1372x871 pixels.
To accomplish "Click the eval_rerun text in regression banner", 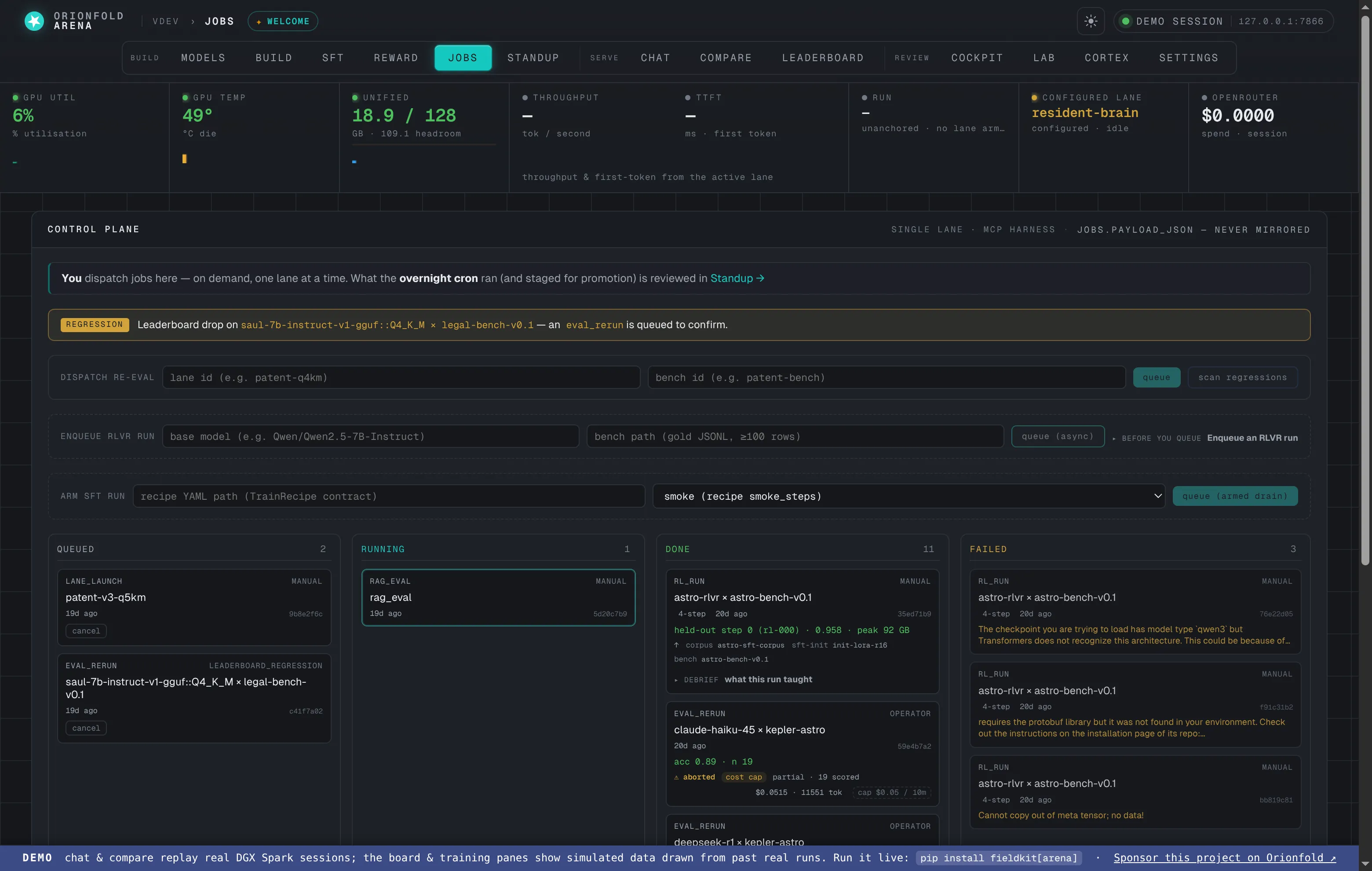I will click(594, 325).
